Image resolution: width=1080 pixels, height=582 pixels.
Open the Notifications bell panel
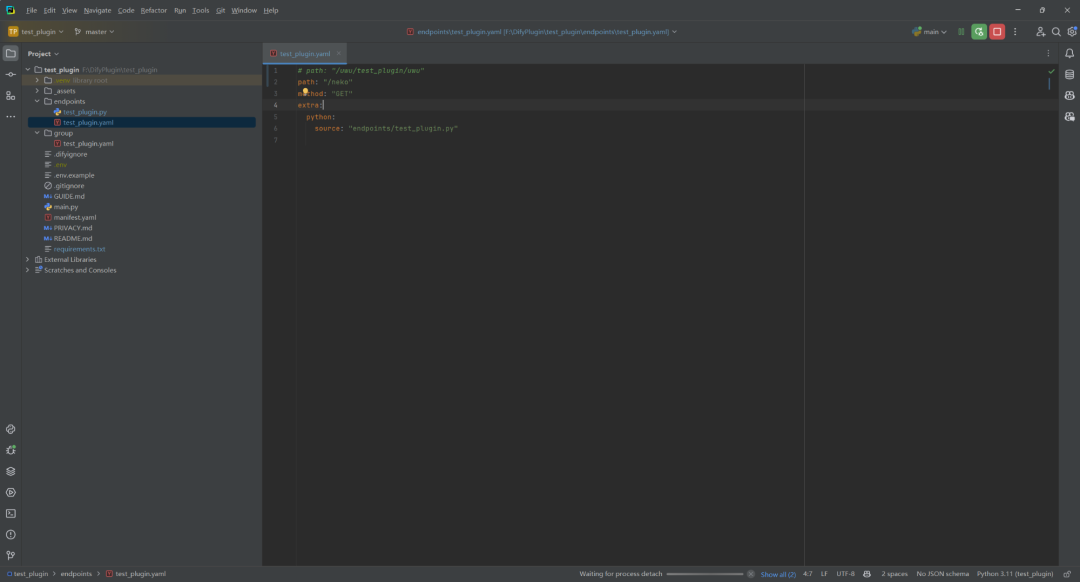[x=1069, y=53]
